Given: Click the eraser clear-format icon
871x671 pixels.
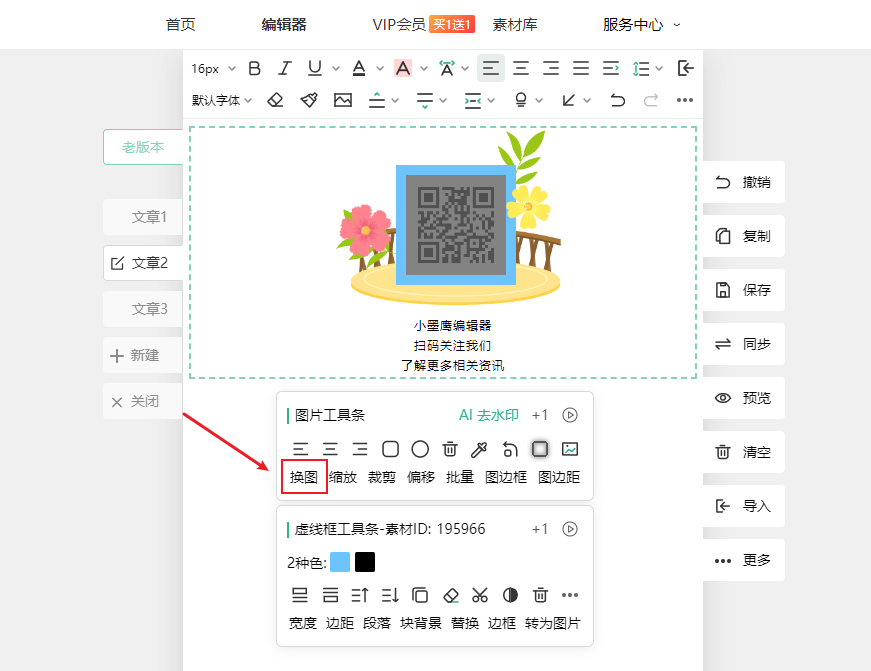Looking at the screenshot, I should [276, 100].
